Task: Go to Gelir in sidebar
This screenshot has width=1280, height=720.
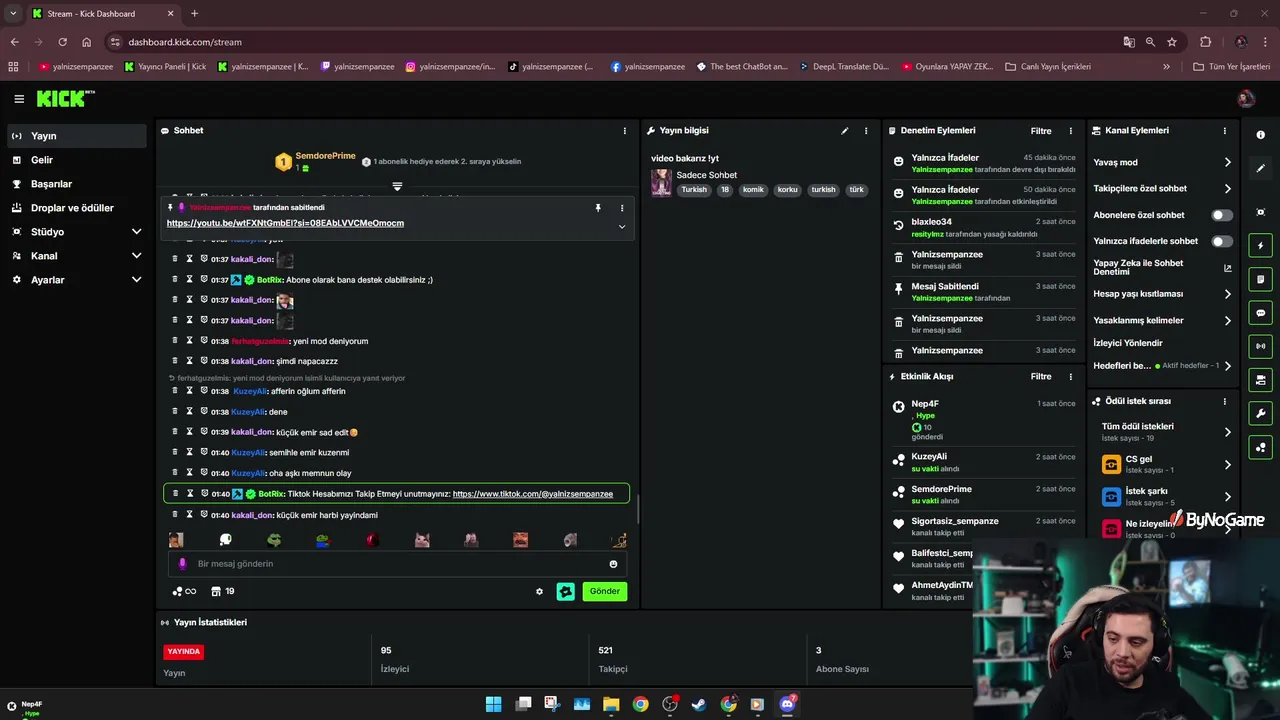Action: coord(78,160)
